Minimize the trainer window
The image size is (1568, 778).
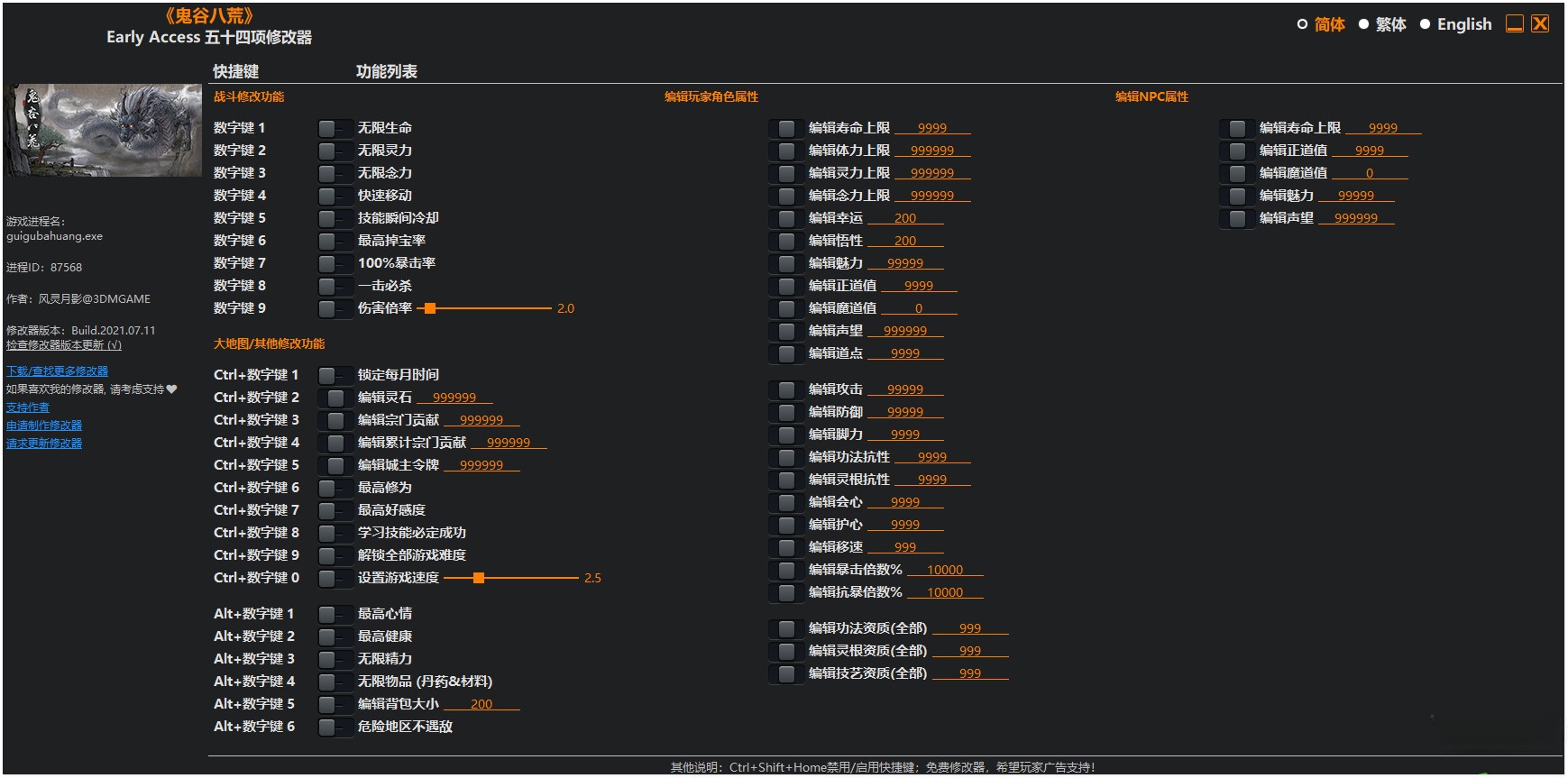click(x=1515, y=23)
